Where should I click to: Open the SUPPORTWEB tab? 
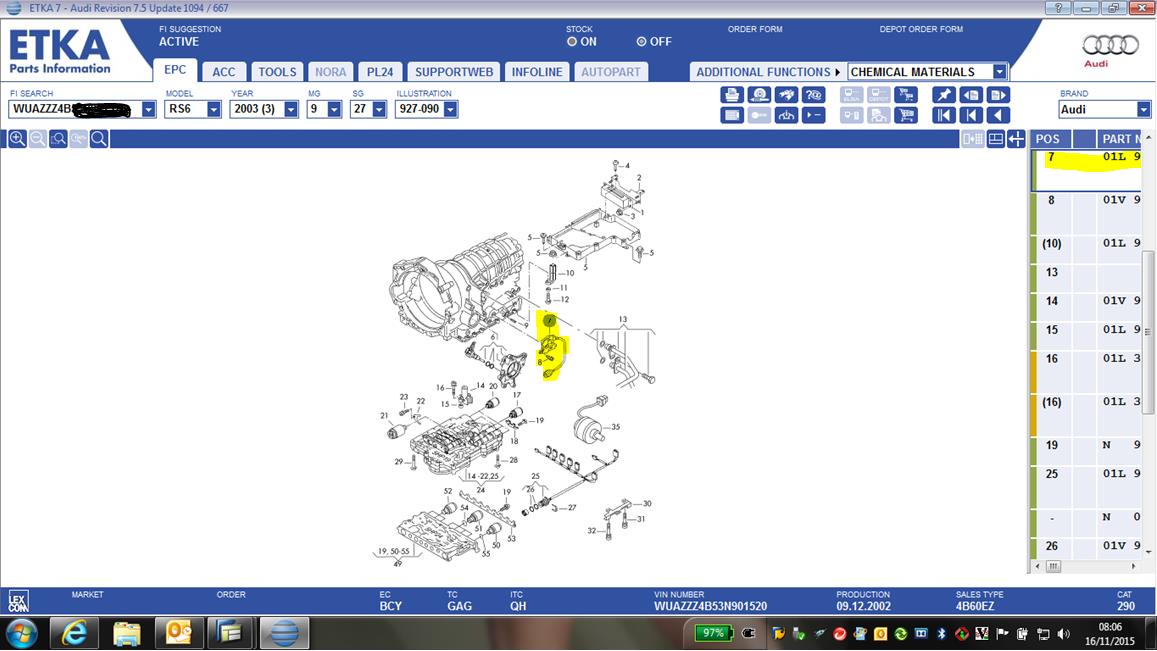point(453,72)
